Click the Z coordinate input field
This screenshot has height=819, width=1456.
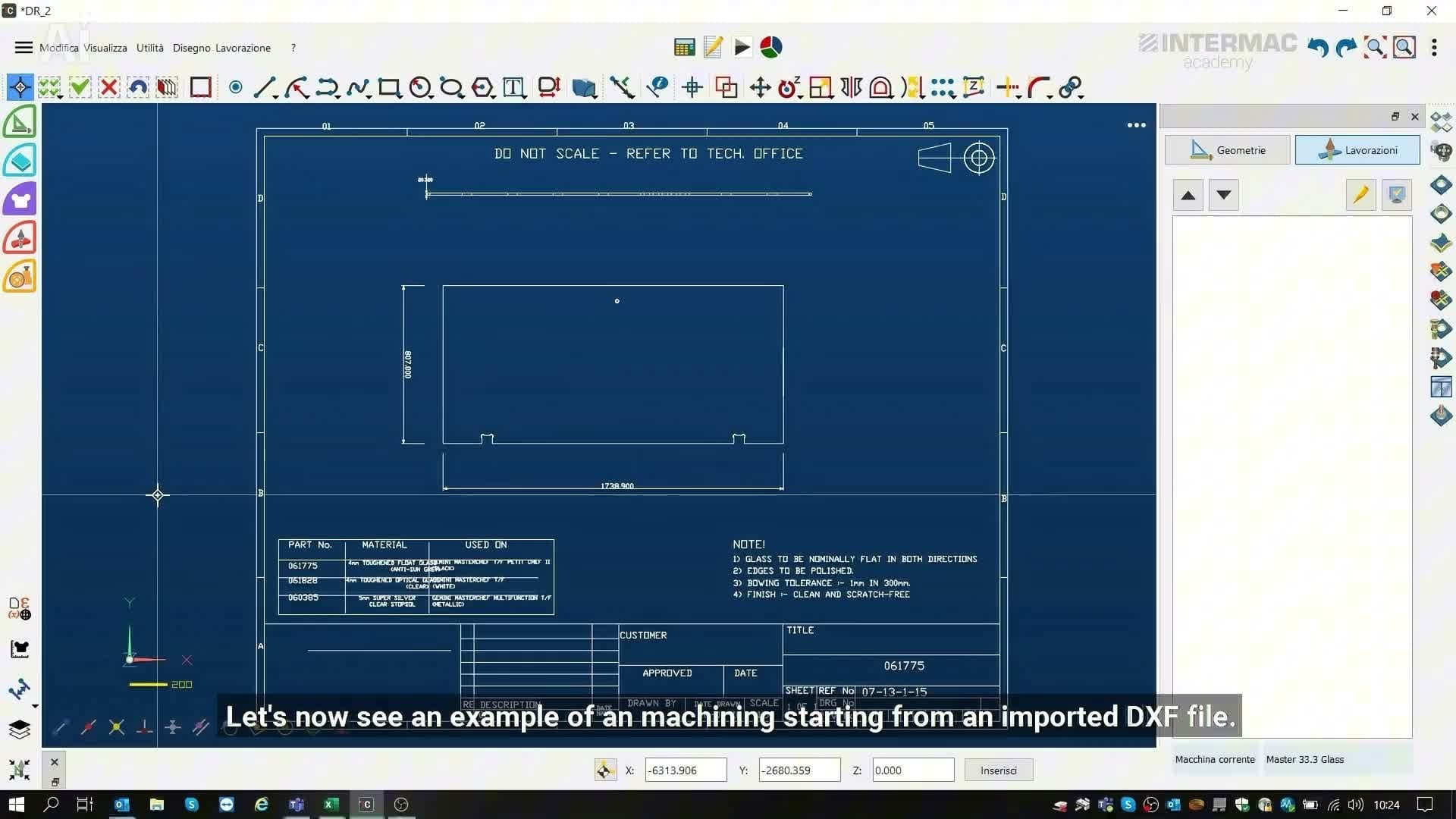tap(913, 770)
